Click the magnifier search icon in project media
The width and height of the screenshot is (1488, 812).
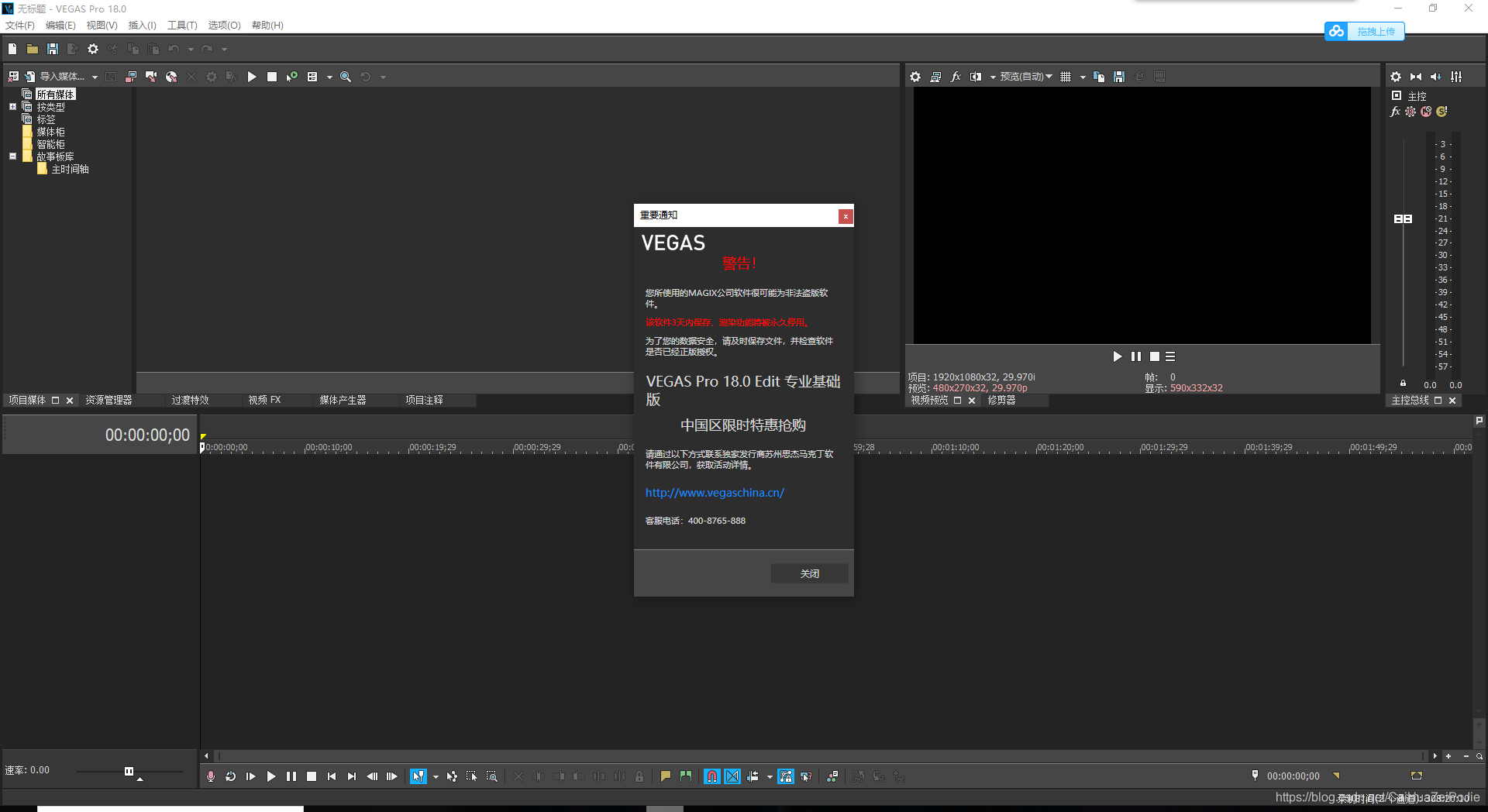pyautogui.click(x=346, y=77)
